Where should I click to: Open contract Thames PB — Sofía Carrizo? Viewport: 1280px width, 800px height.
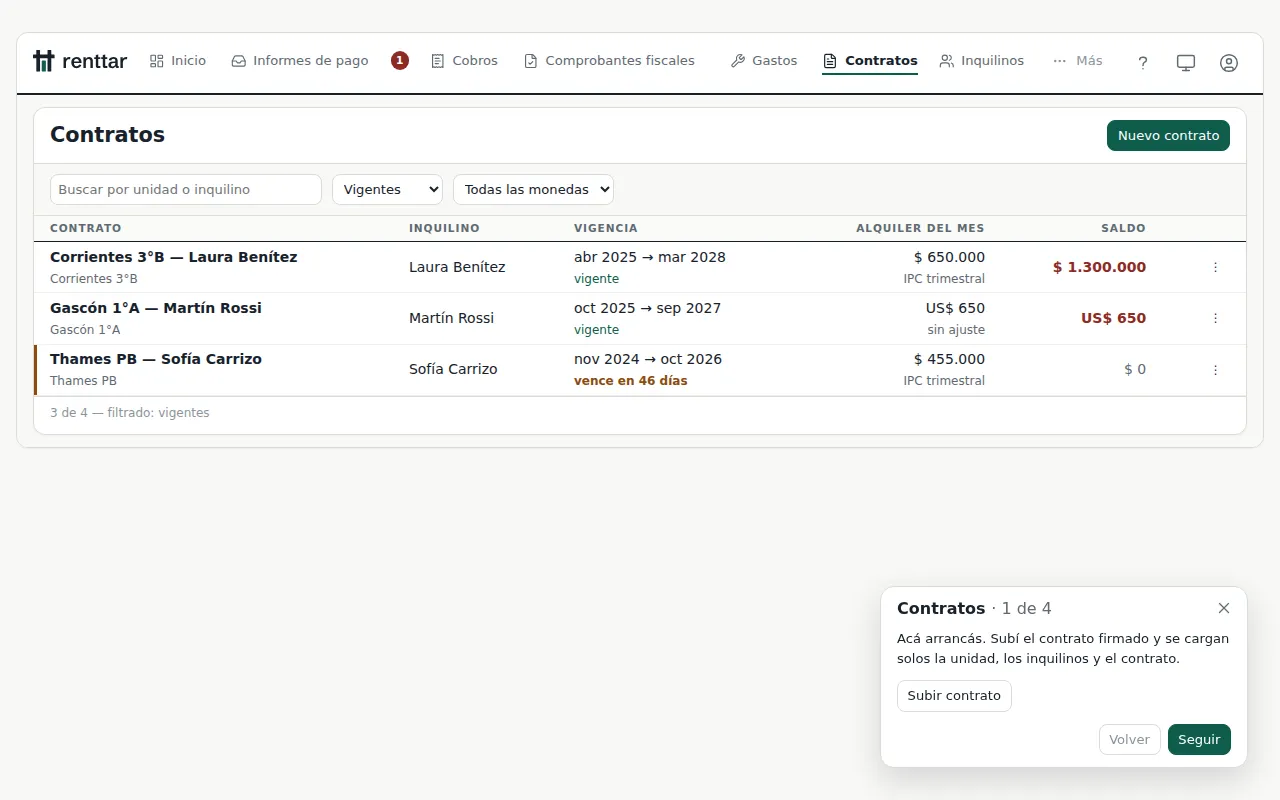[156, 359]
